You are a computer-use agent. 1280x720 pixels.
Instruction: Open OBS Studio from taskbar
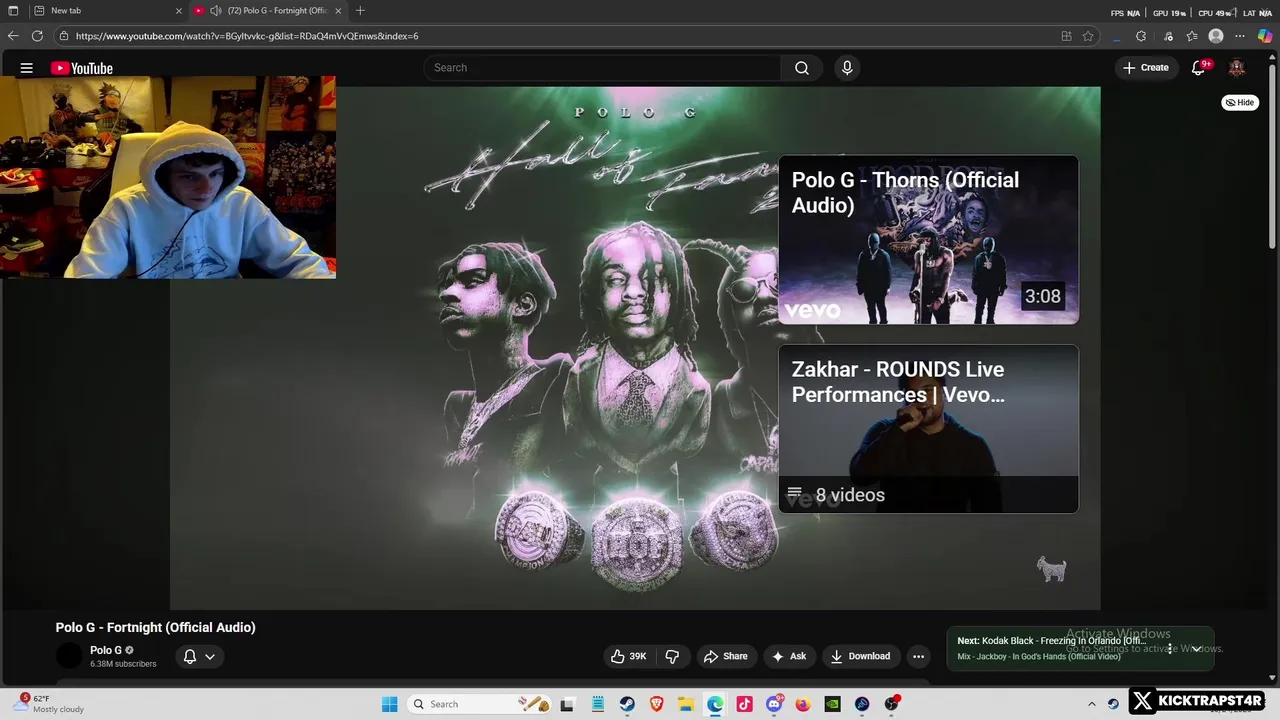[891, 704]
